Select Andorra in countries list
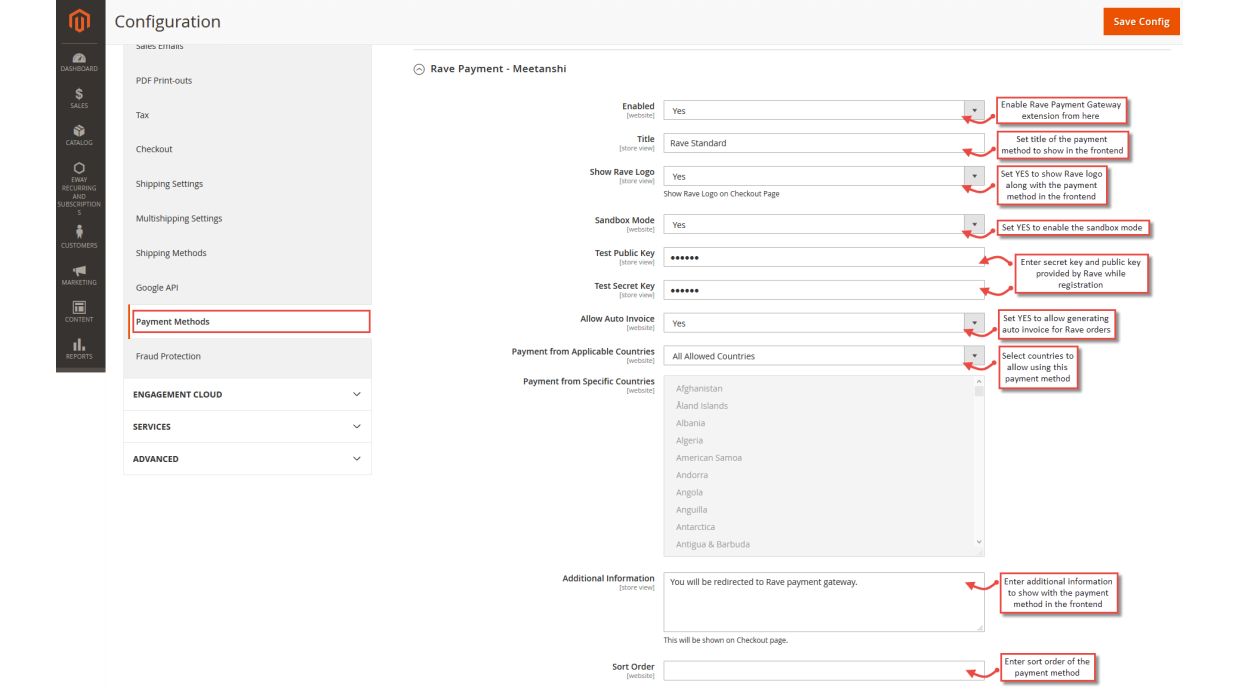Image resolution: width=1239 pixels, height=690 pixels. (692, 475)
